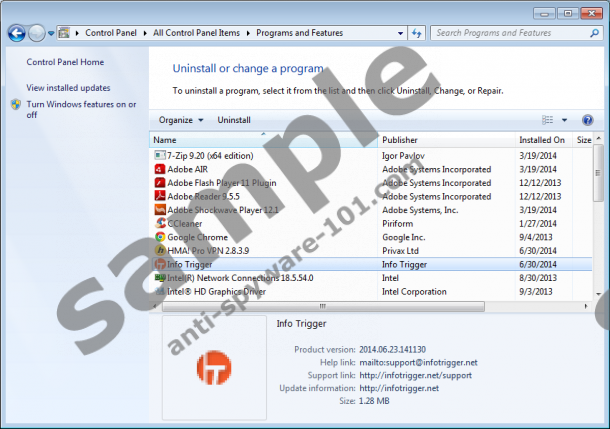Image resolution: width=610 pixels, height=429 pixels.
Task: Click the Google Chrome icon in list
Action: pyautogui.click(x=160, y=238)
